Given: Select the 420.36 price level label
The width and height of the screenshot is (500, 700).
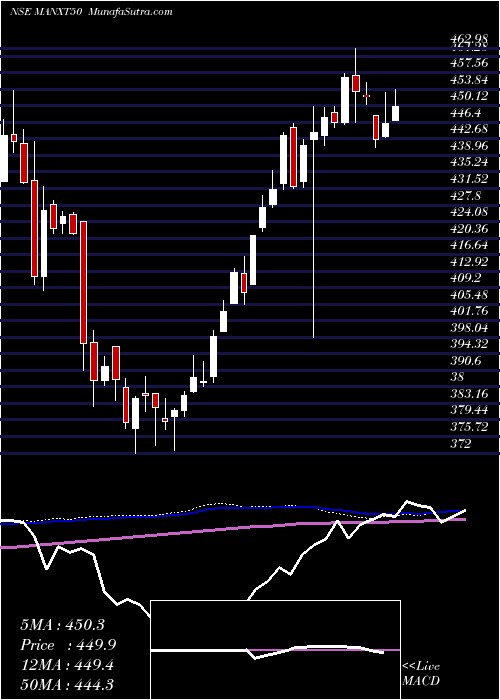Looking at the screenshot, I should (468, 229).
